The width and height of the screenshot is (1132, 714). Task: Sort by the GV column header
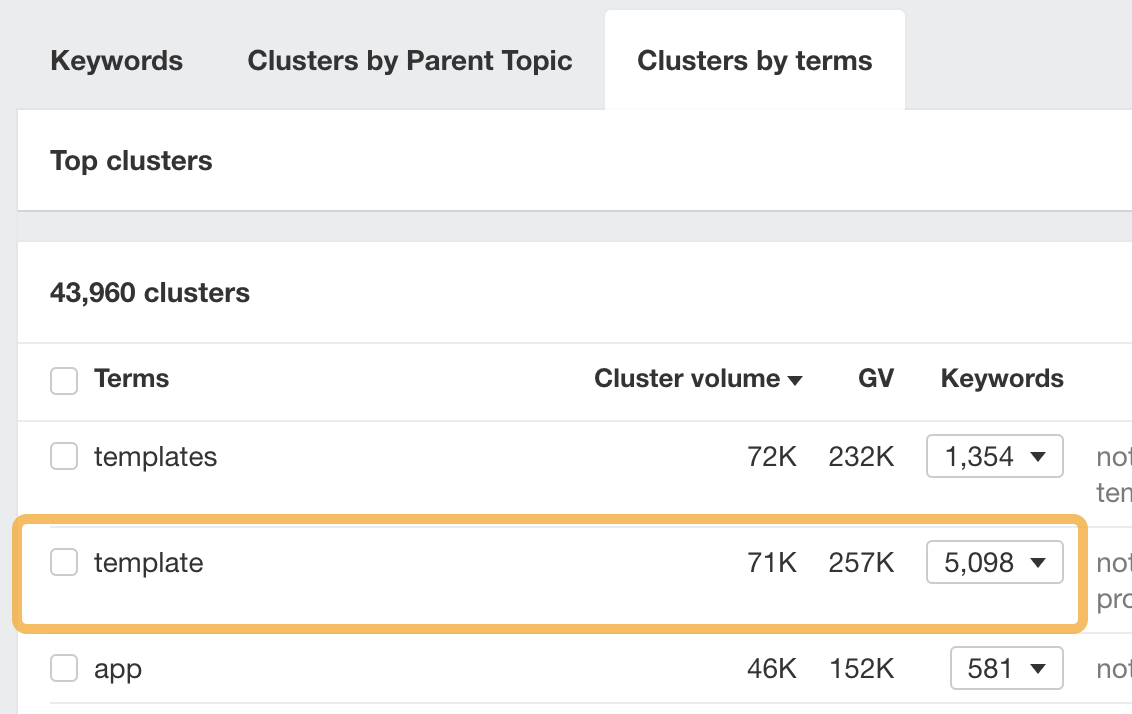875,379
